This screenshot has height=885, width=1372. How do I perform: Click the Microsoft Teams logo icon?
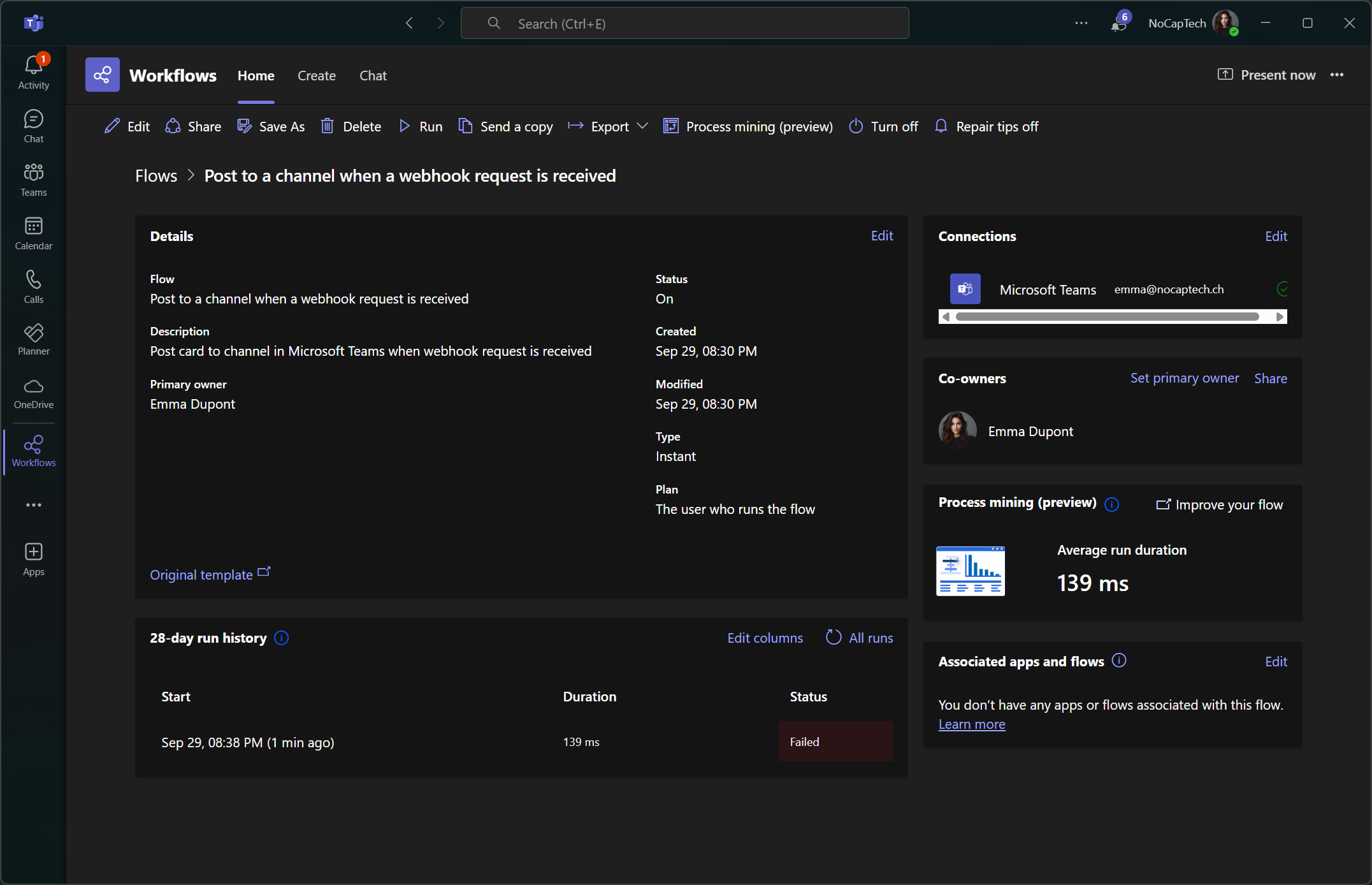click(x=34, y=24)
